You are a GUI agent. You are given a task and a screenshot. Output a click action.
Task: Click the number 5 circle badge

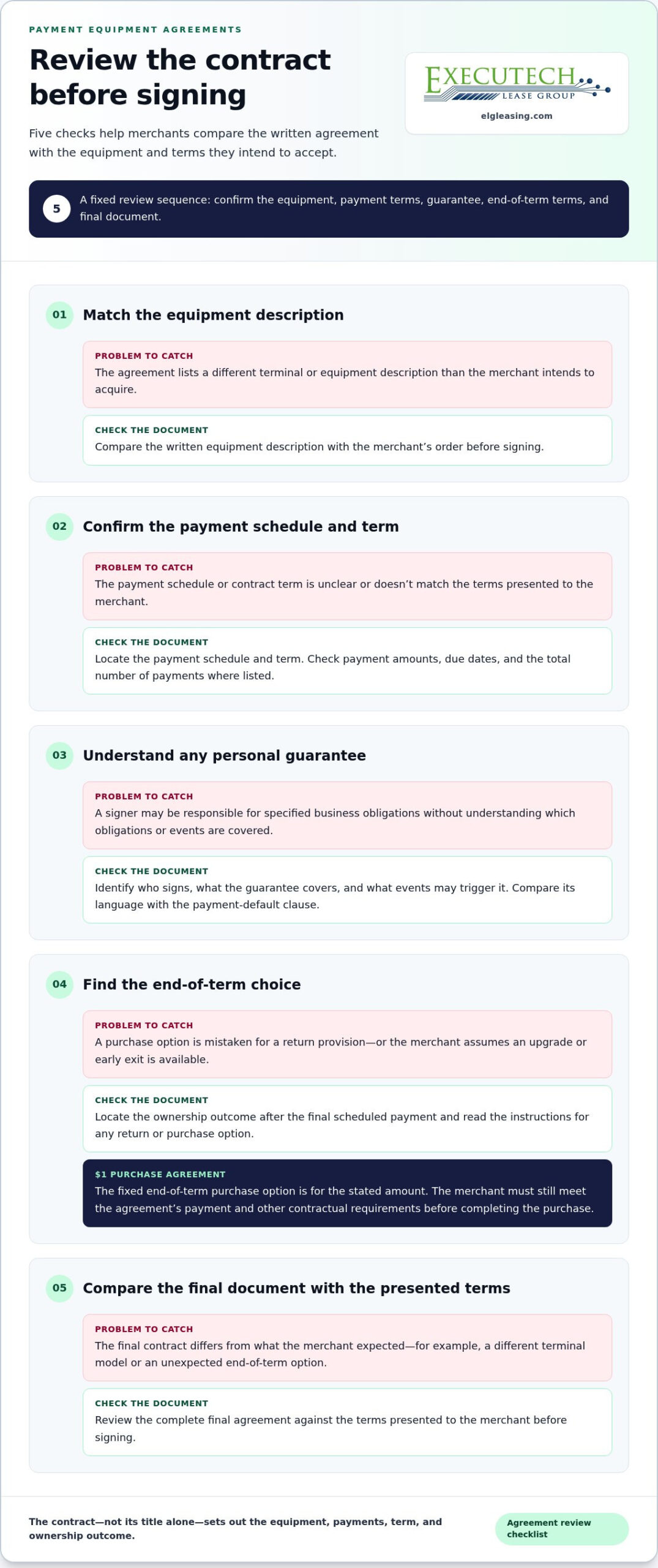pos(56,209)
